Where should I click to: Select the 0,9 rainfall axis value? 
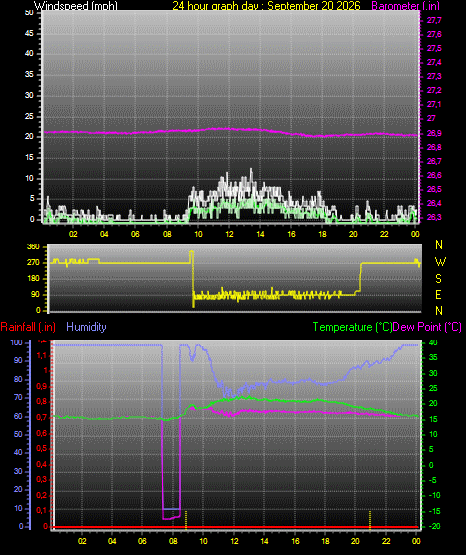coord(41,387)
